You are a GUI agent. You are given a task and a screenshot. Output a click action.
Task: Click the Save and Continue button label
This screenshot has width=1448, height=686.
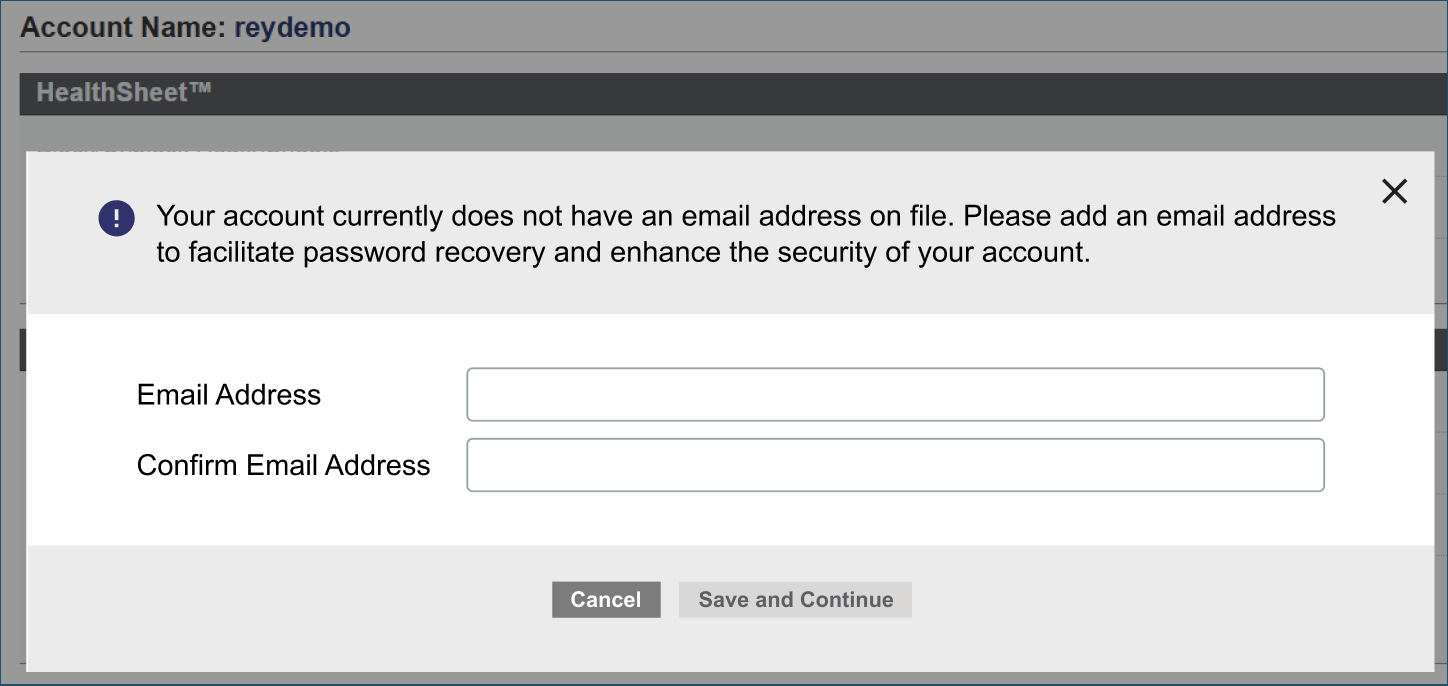coord(795,599)
